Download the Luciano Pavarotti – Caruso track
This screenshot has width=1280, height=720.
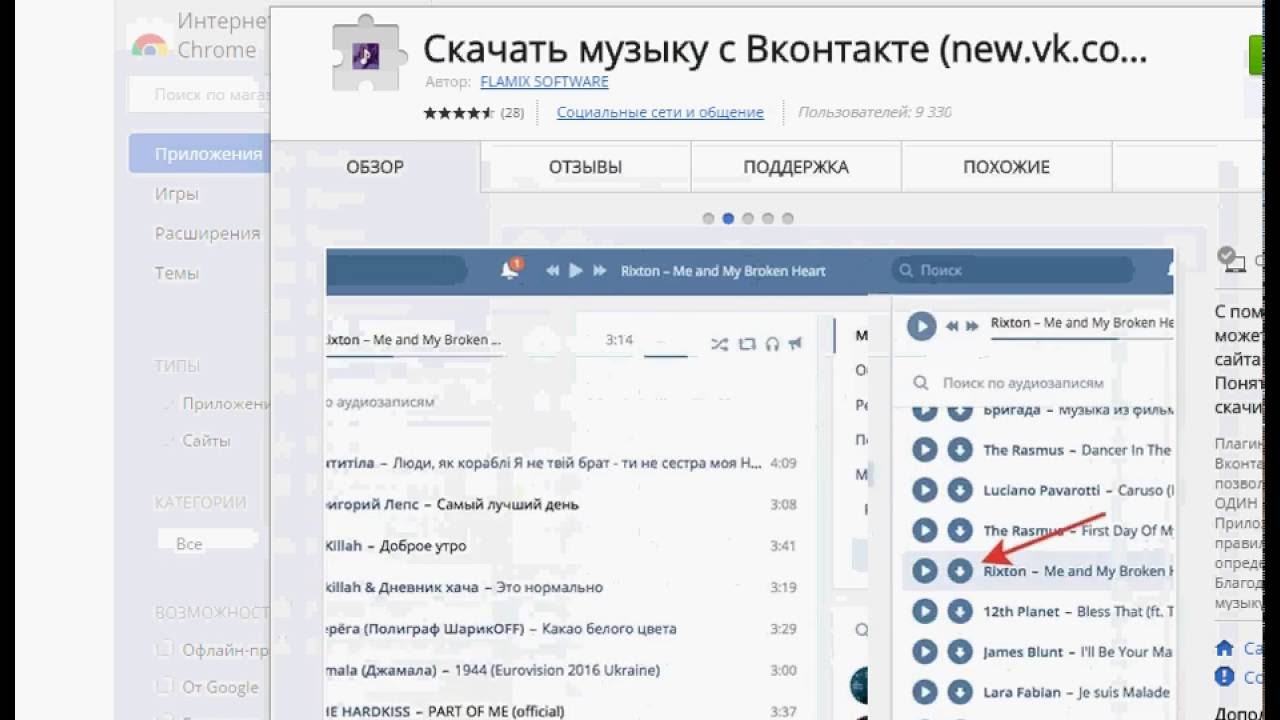tap(960, 490)
